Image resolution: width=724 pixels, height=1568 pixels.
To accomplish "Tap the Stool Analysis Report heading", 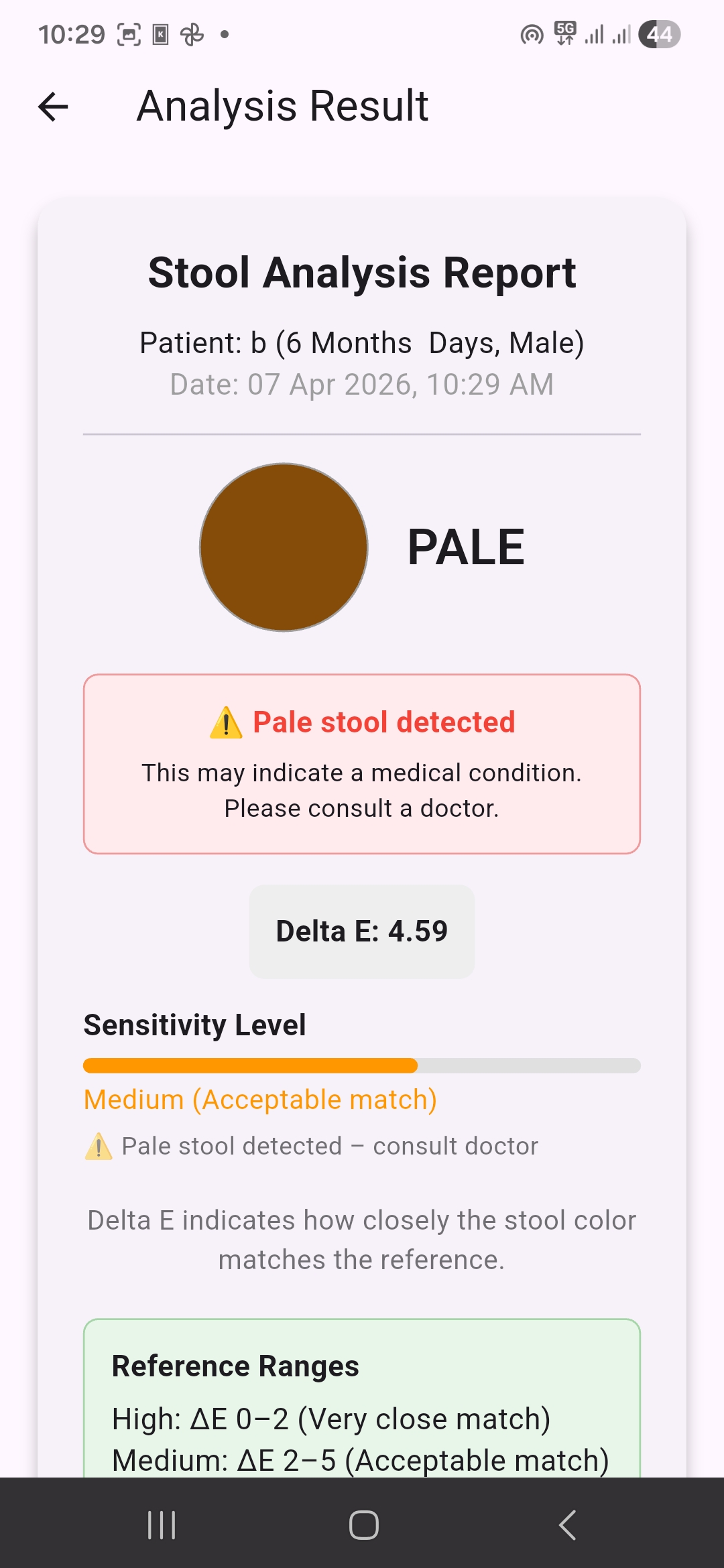I will pos(362,273).
